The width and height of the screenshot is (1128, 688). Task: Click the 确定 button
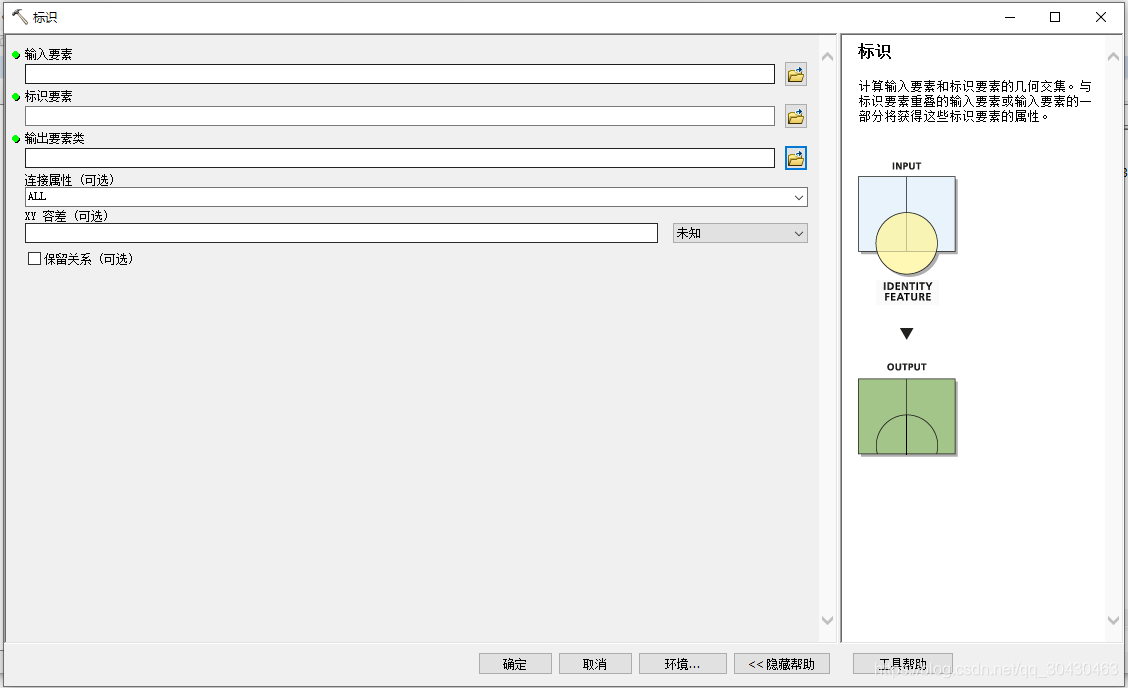pyautogui.click(x=515, y=663)
